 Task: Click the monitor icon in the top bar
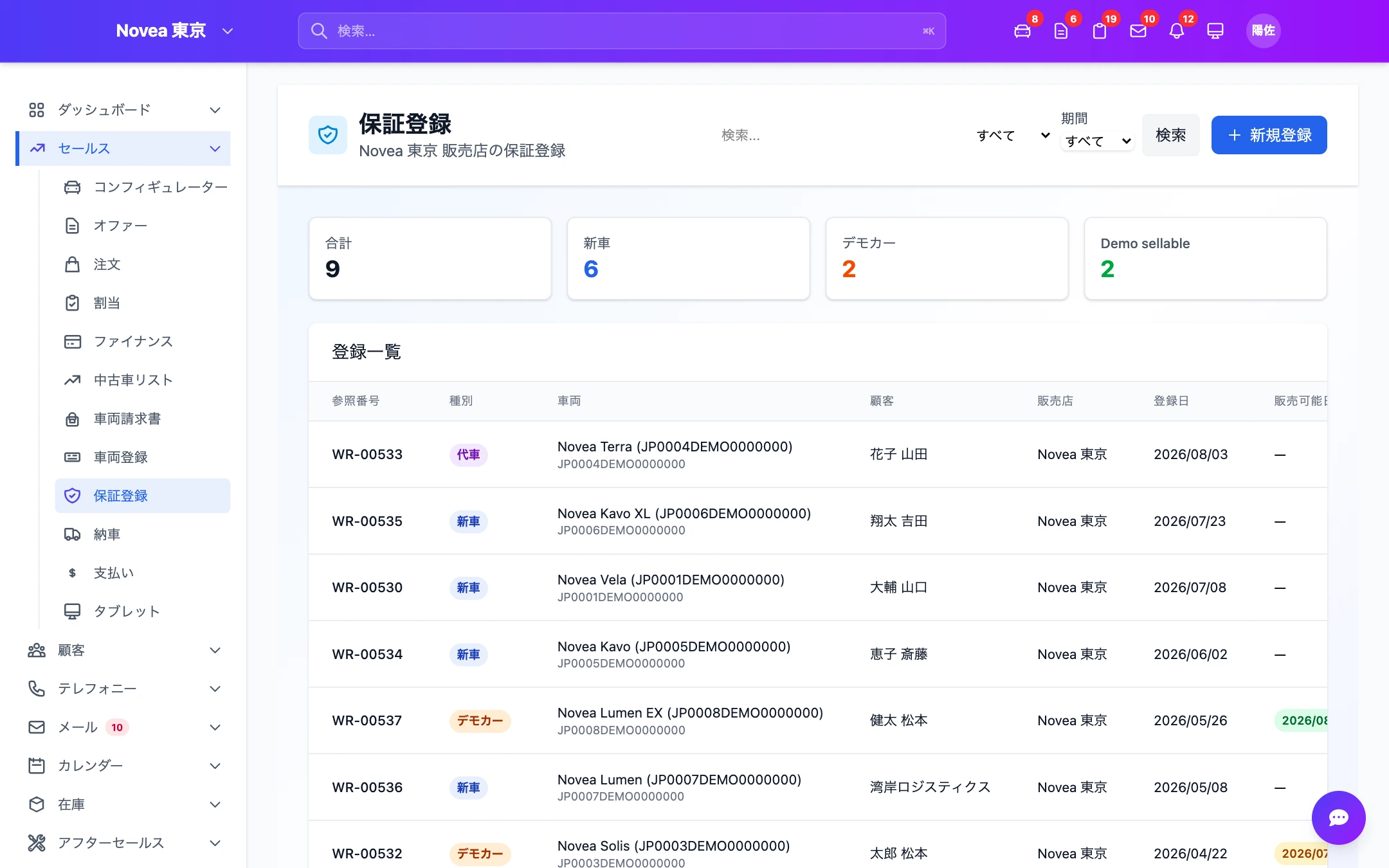coord(1215,31)
